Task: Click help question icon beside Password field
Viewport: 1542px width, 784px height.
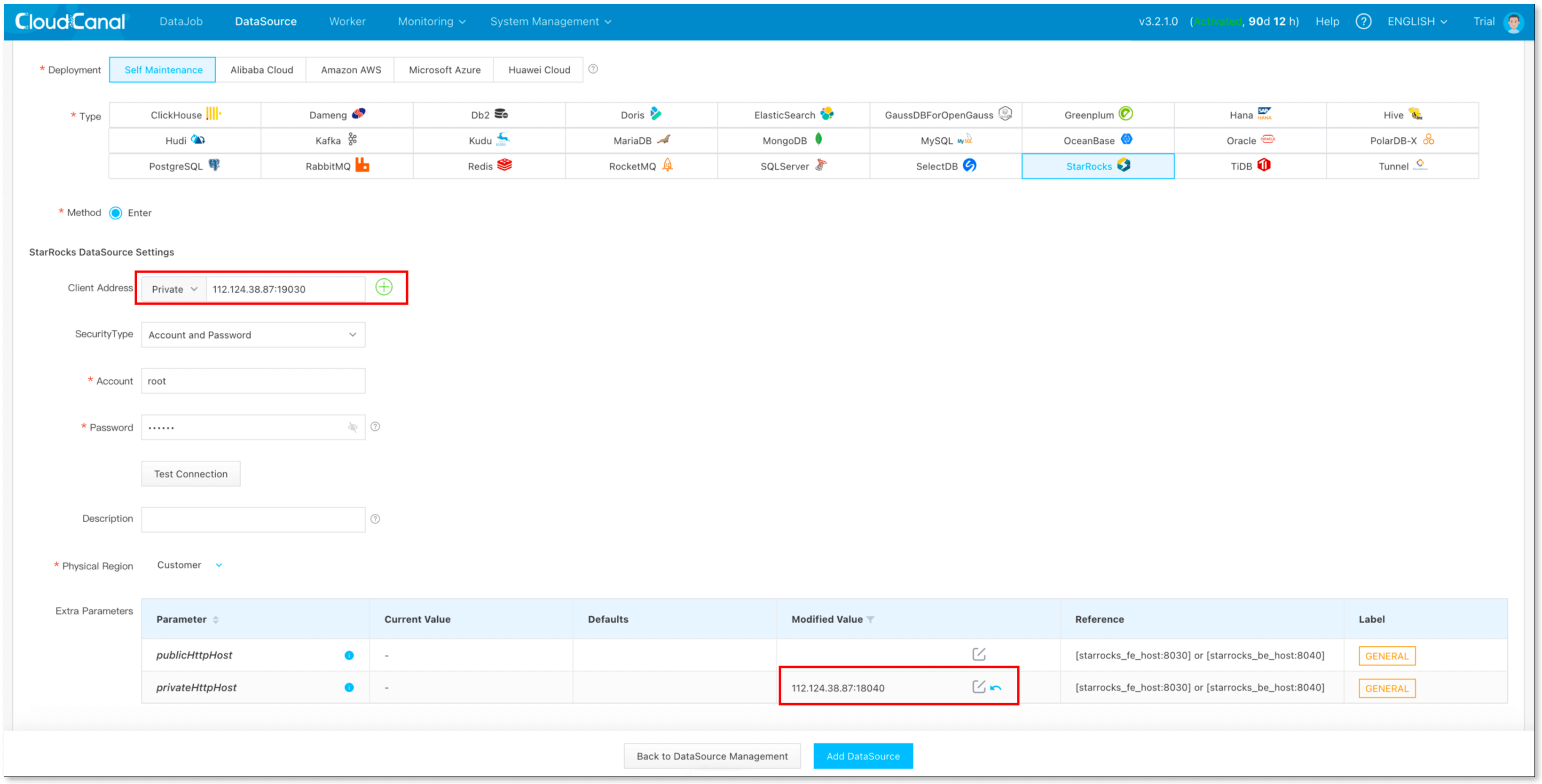Action: click(x=375, y=427)
